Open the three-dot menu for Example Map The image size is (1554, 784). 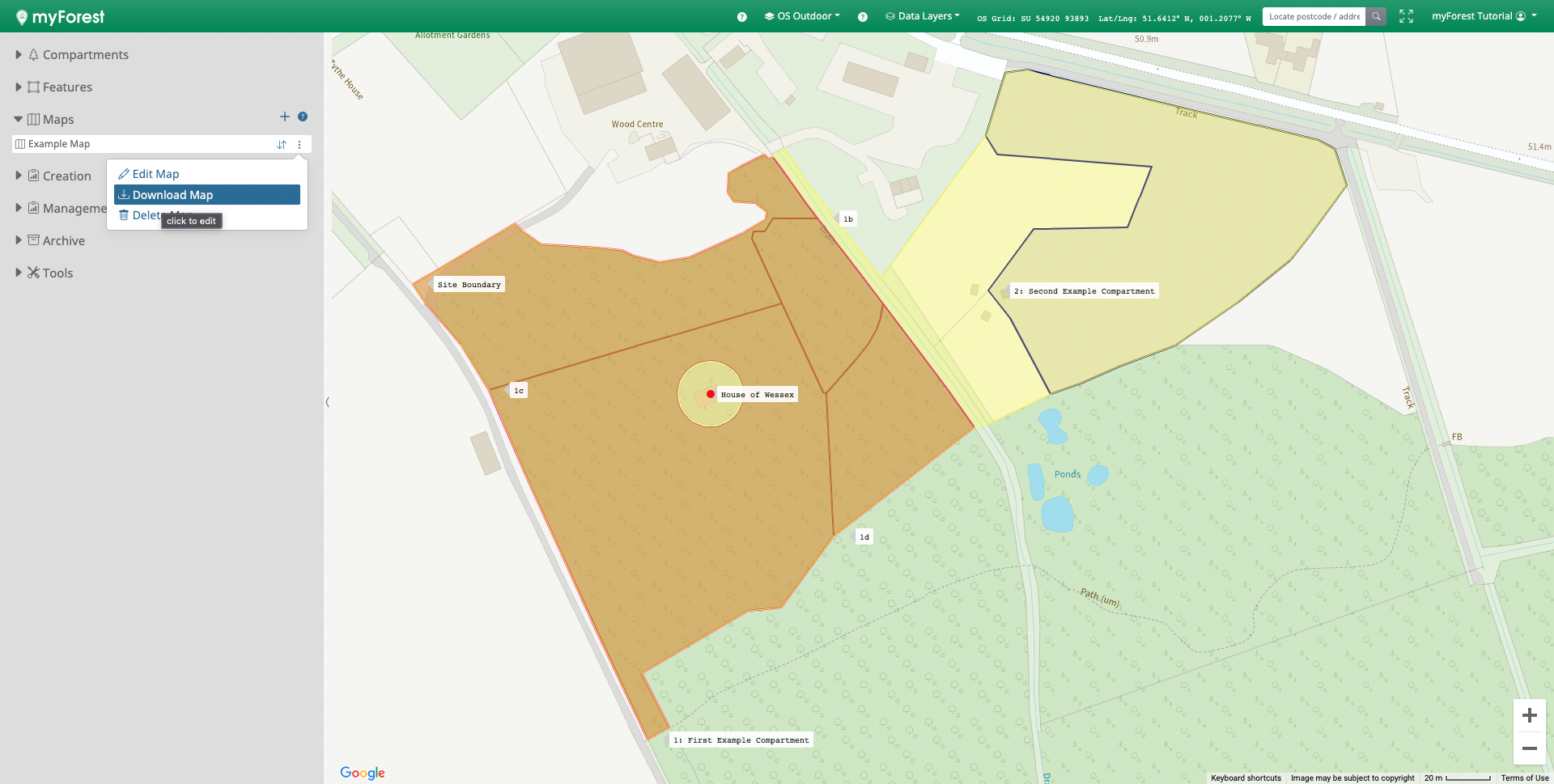point(299,145)
